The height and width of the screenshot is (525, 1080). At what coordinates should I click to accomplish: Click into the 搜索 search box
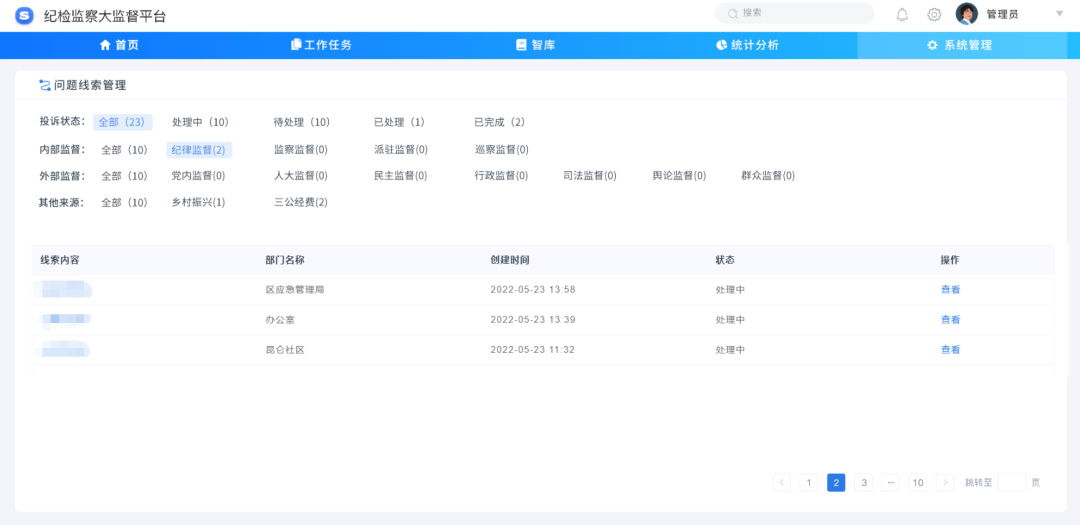pos(794,13)
